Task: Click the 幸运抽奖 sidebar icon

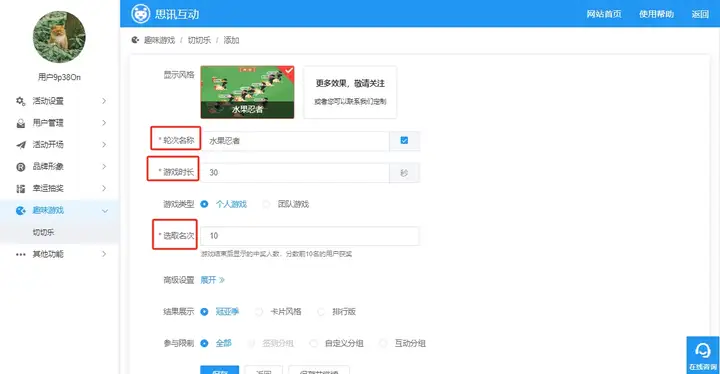Action: tap(21, 188)
